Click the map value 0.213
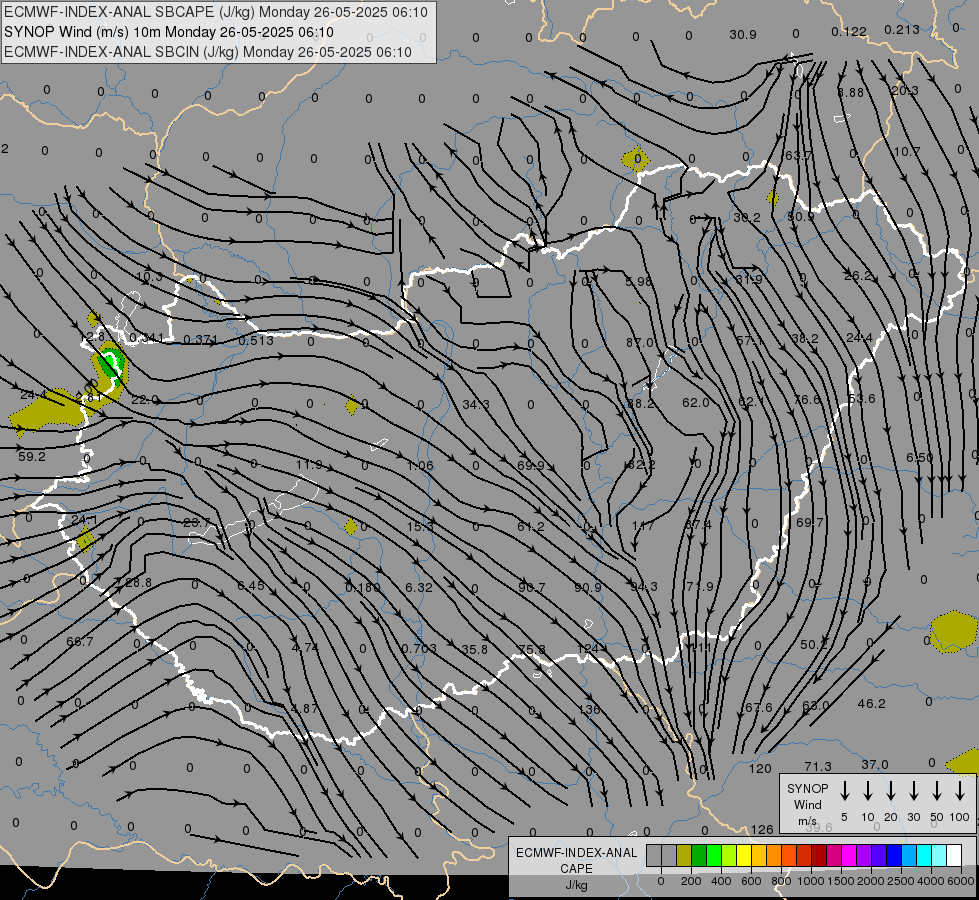The image size is (979, 900). point(902,29)
